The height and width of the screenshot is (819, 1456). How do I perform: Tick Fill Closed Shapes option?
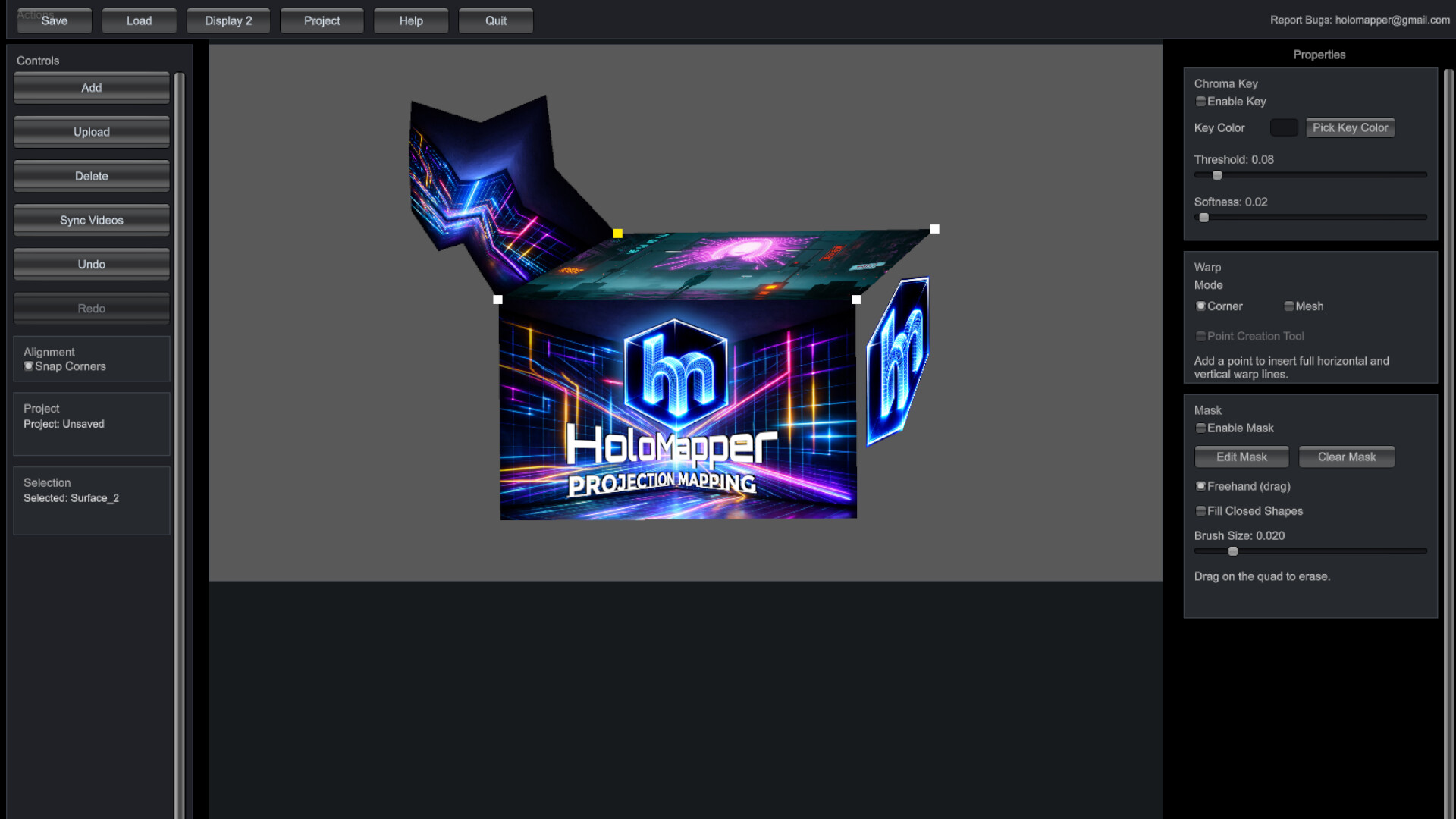[1200, 511]
